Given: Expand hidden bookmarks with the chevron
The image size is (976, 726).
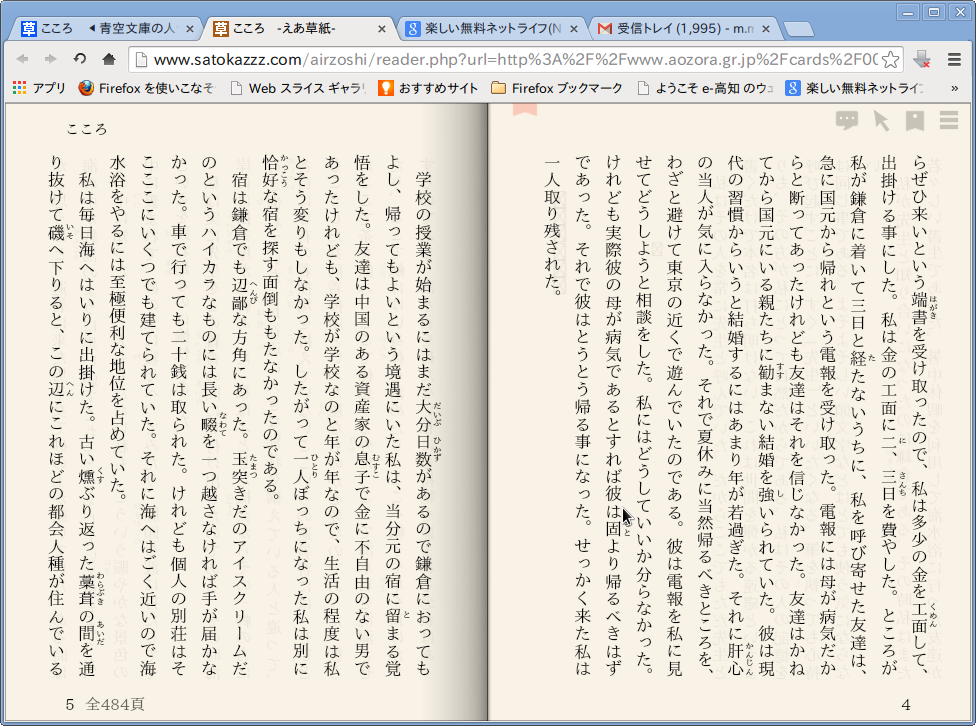Looking at the screenshot, I should [x=954, y=88].
